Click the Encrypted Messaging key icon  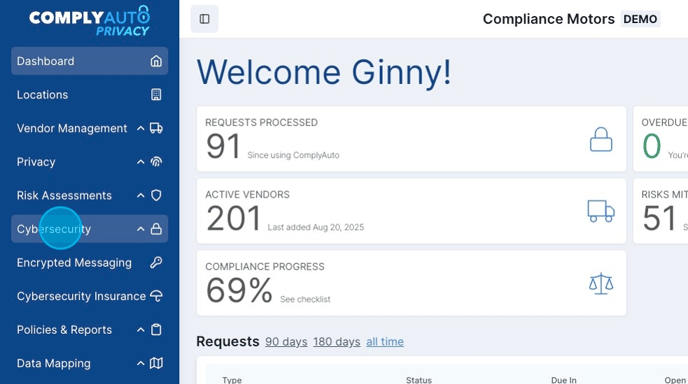(x=156, y=262)
